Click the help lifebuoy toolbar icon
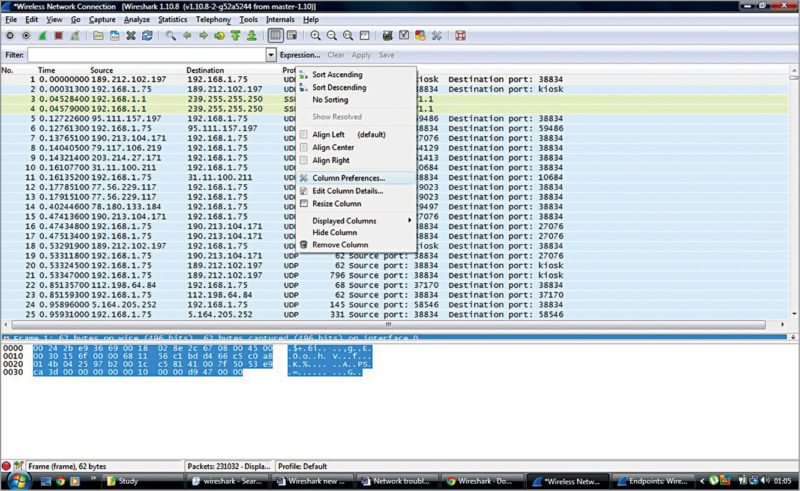This screenshot has height=491, width=800. 460,35
